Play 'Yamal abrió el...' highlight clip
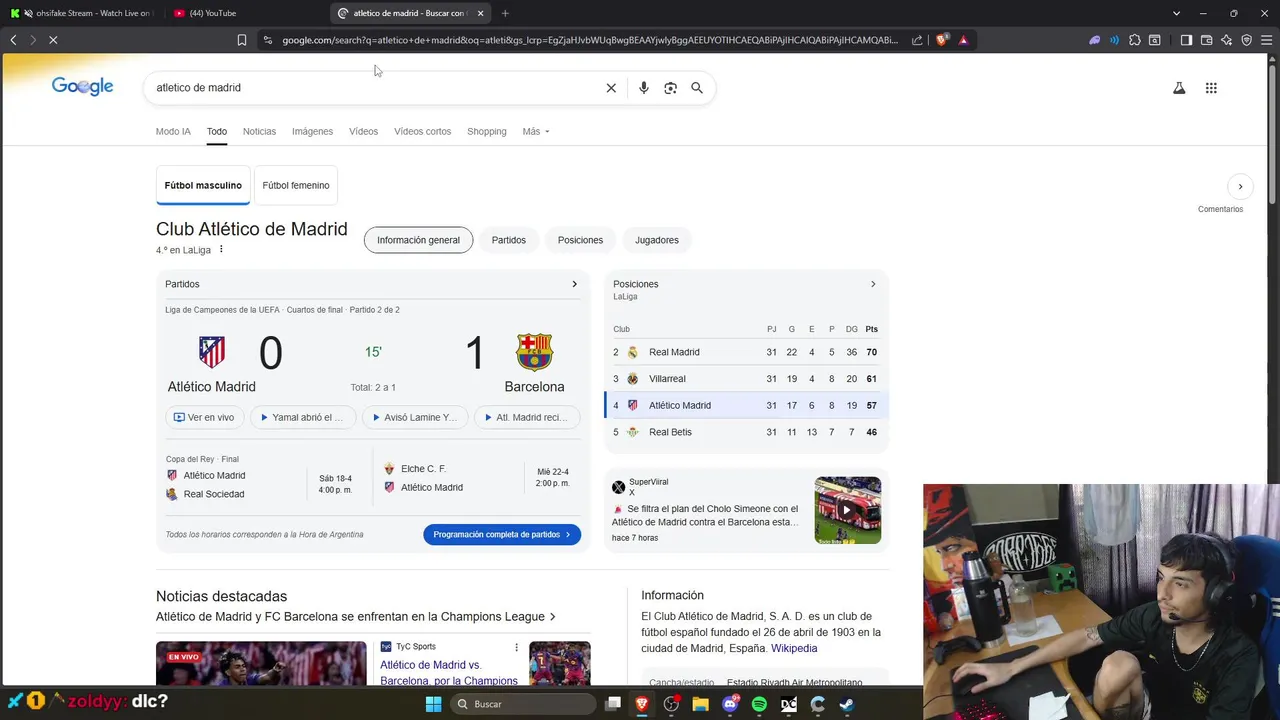The width and height of the screenshot is (1280, 720). click(302, 417)
